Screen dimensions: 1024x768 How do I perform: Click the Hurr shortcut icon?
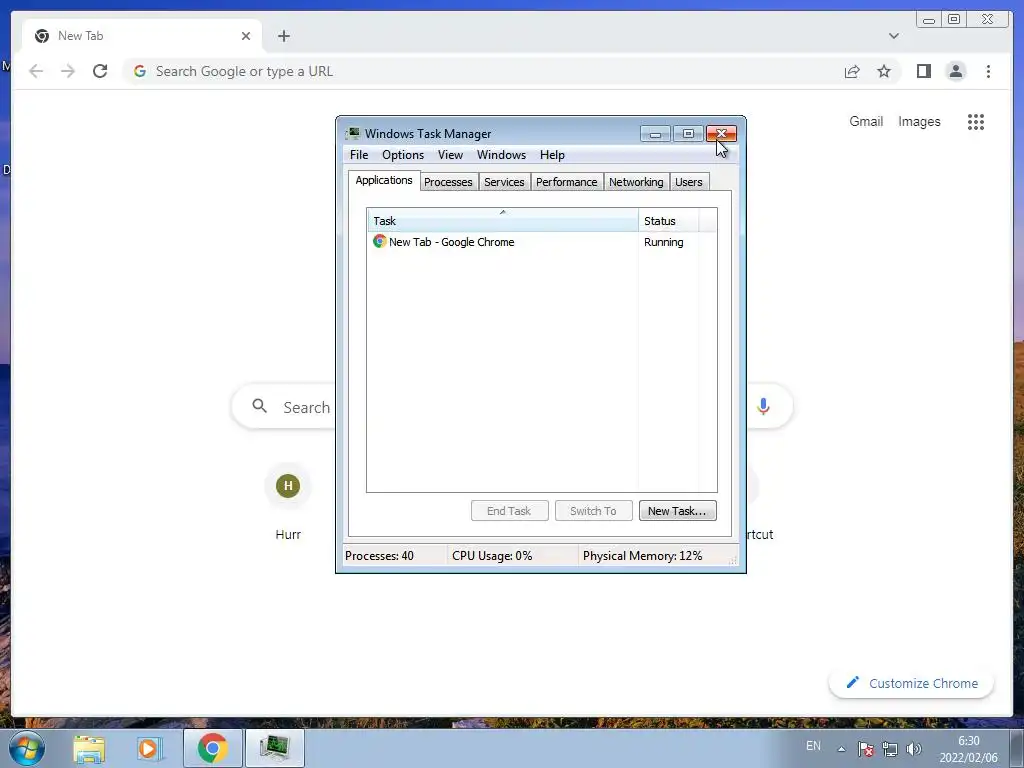[x=288, y=486]
